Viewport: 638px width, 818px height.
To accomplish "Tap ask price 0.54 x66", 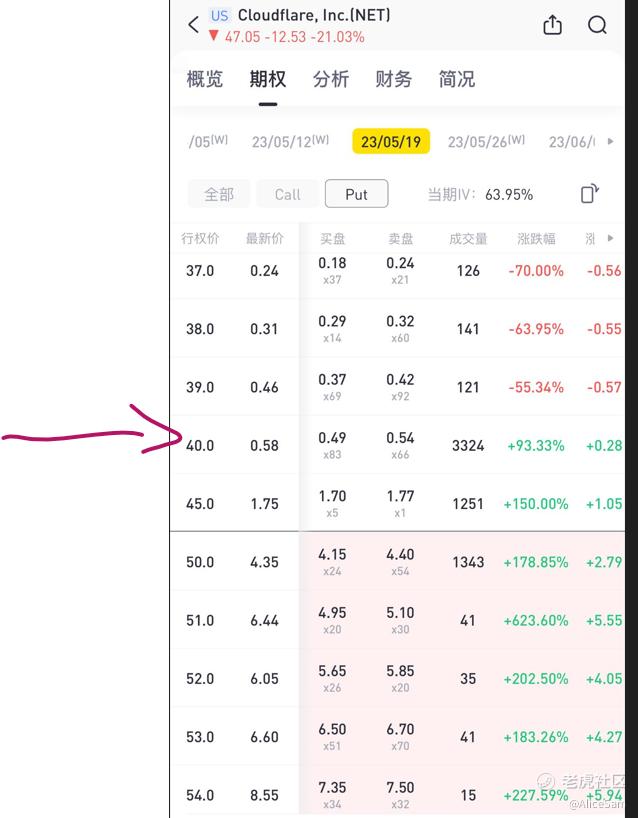I will tap(401, 445).
